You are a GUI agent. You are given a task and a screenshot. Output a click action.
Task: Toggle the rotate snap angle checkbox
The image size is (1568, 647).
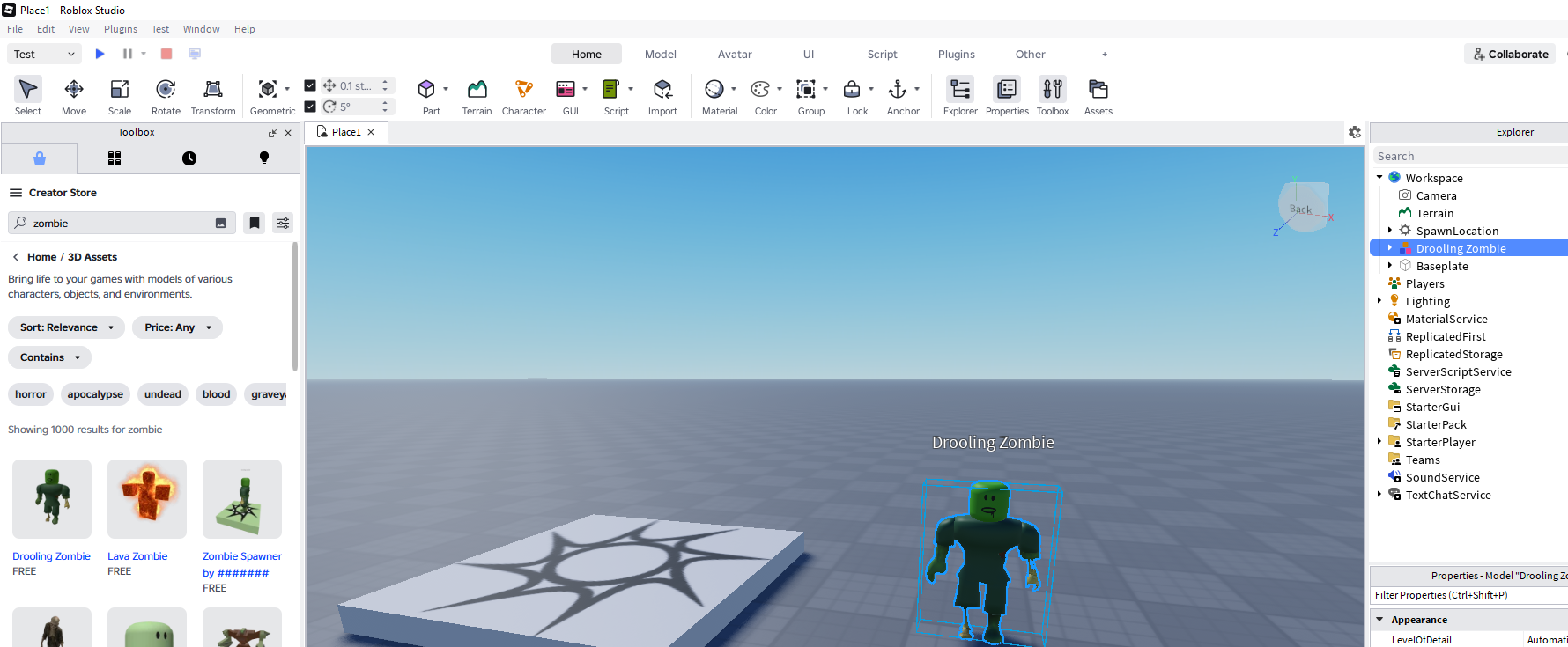[310, 107]
